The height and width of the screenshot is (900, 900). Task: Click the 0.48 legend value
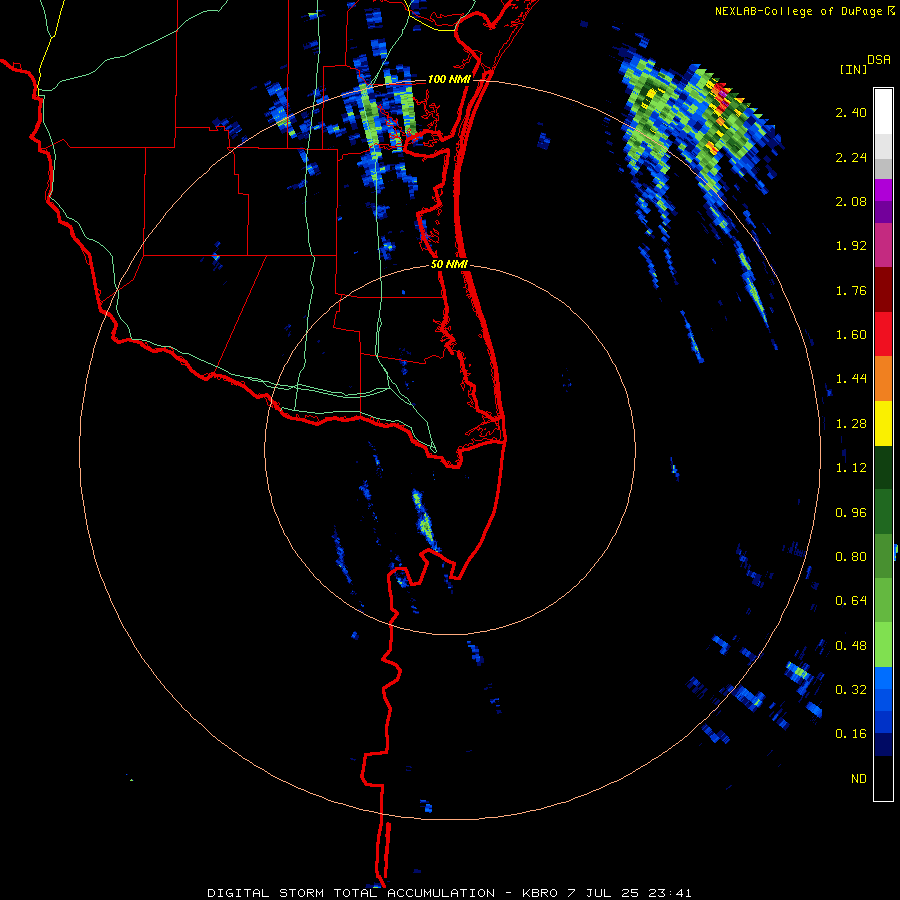[x=851, y=646]
